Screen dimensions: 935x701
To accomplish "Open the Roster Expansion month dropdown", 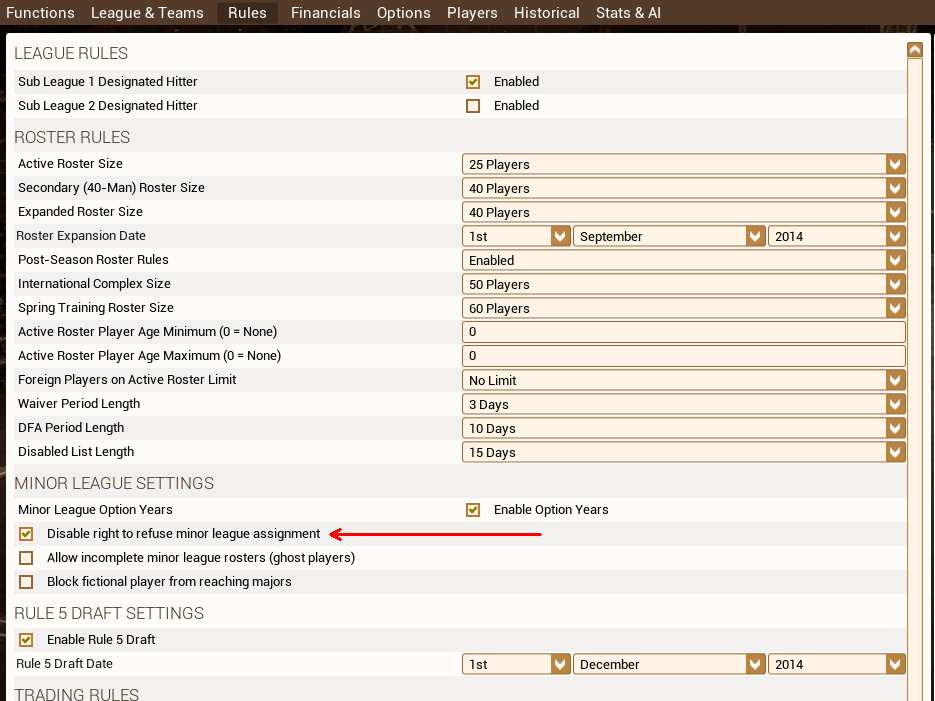I will click(669, 236).
